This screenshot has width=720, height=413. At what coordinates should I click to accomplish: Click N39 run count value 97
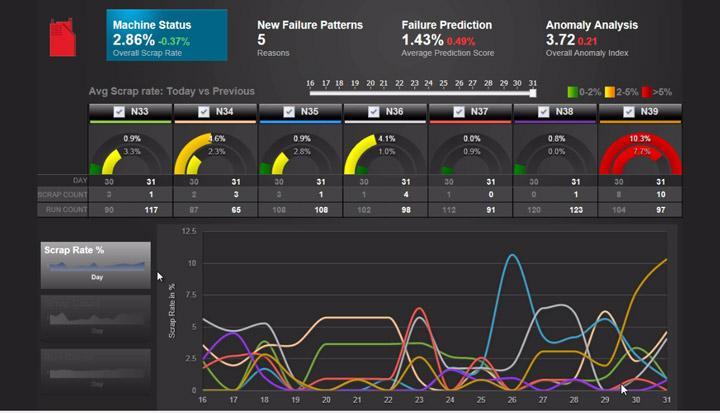click(660, 210)
